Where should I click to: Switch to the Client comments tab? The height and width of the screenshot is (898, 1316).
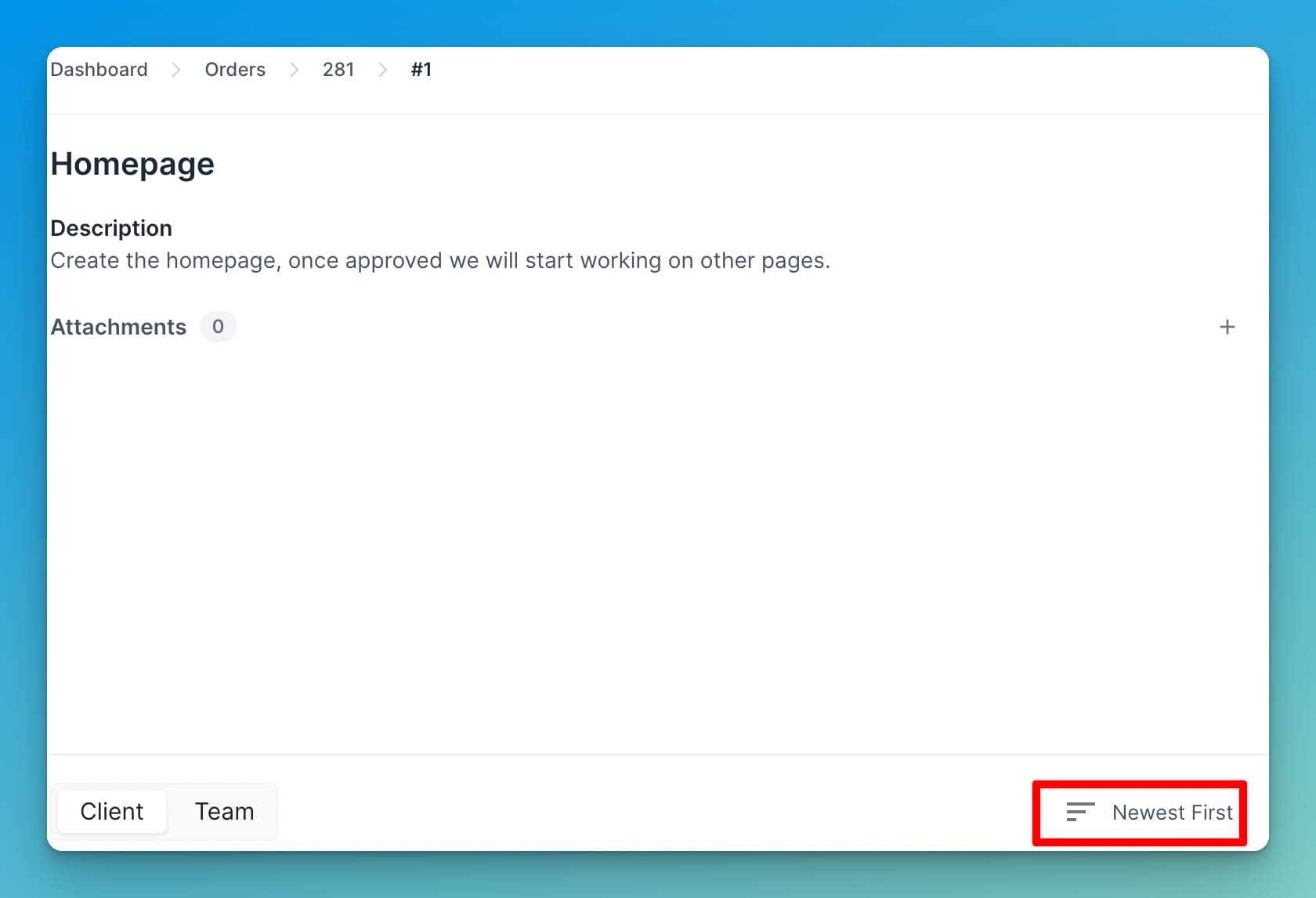112,811
